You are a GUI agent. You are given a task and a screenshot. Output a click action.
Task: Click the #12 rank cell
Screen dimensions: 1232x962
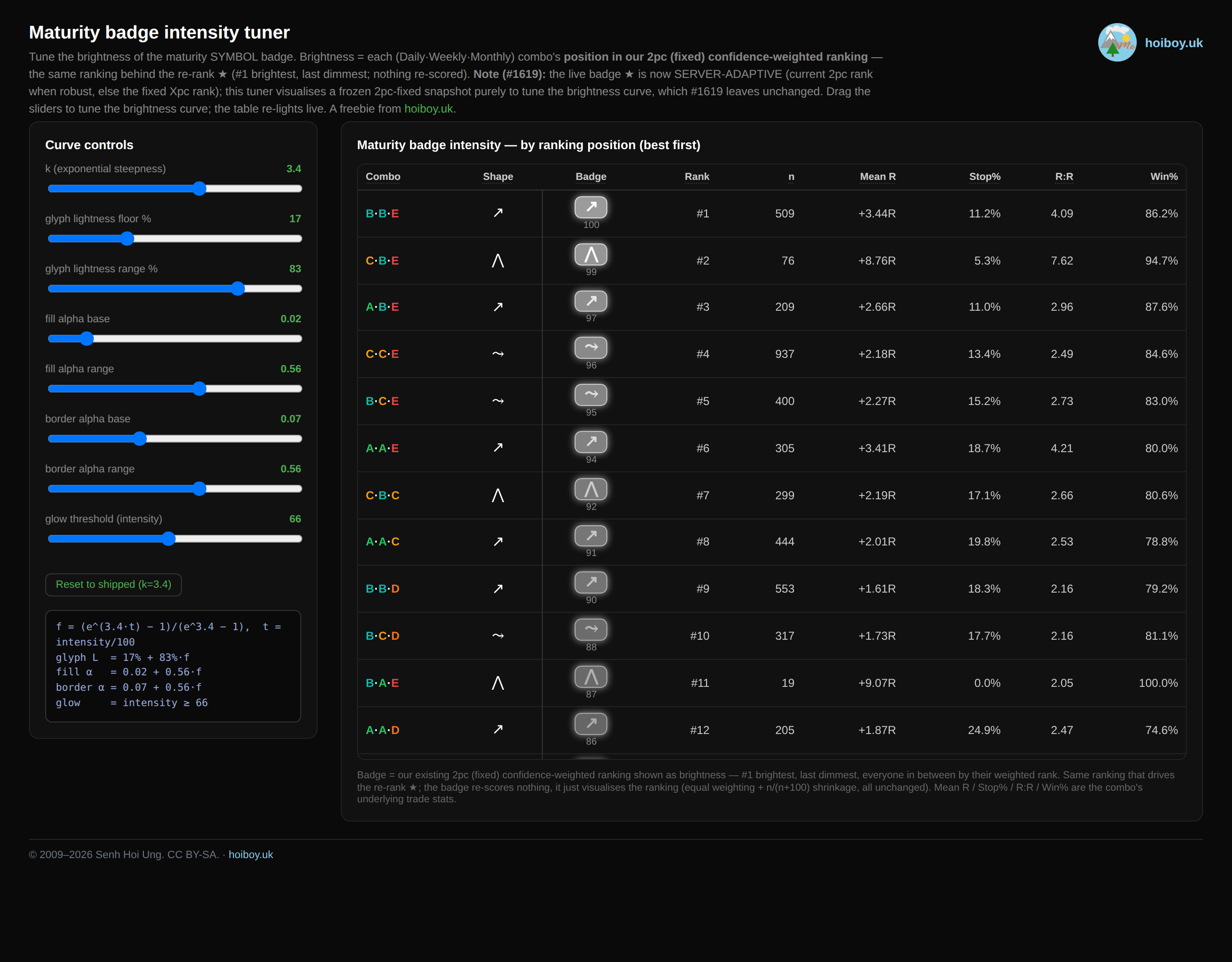(x=699, y=730)
